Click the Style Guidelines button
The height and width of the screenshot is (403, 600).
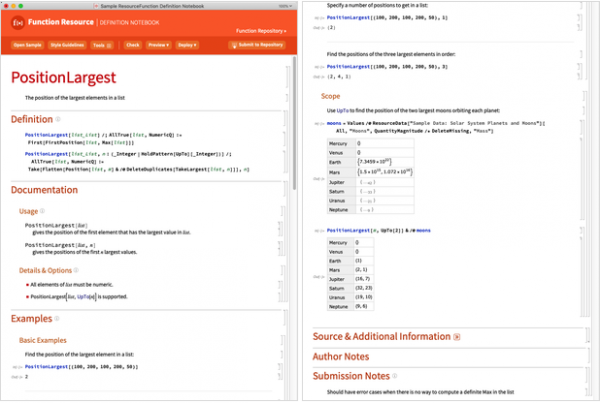pyautogui.click(x=68, y=45)
